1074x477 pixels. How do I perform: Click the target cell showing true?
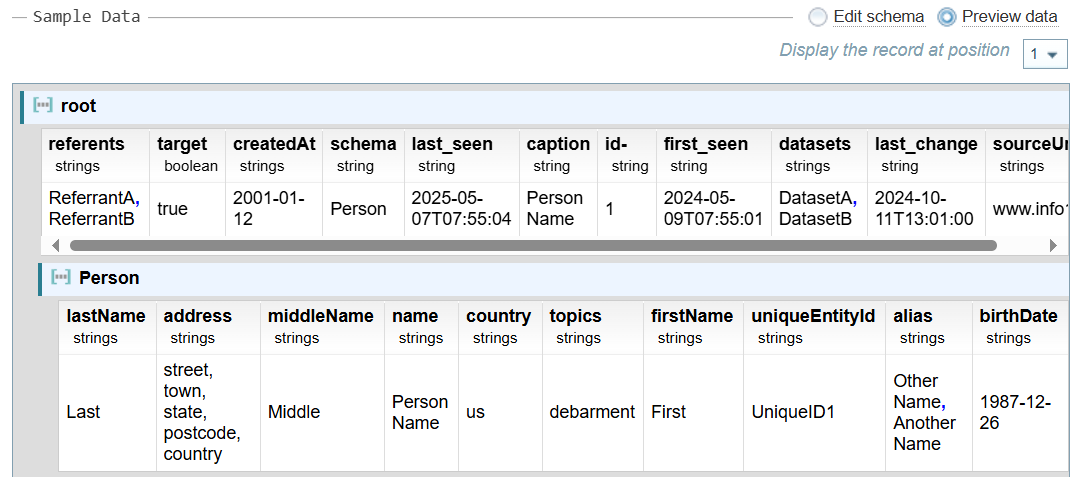click(172, 209)
